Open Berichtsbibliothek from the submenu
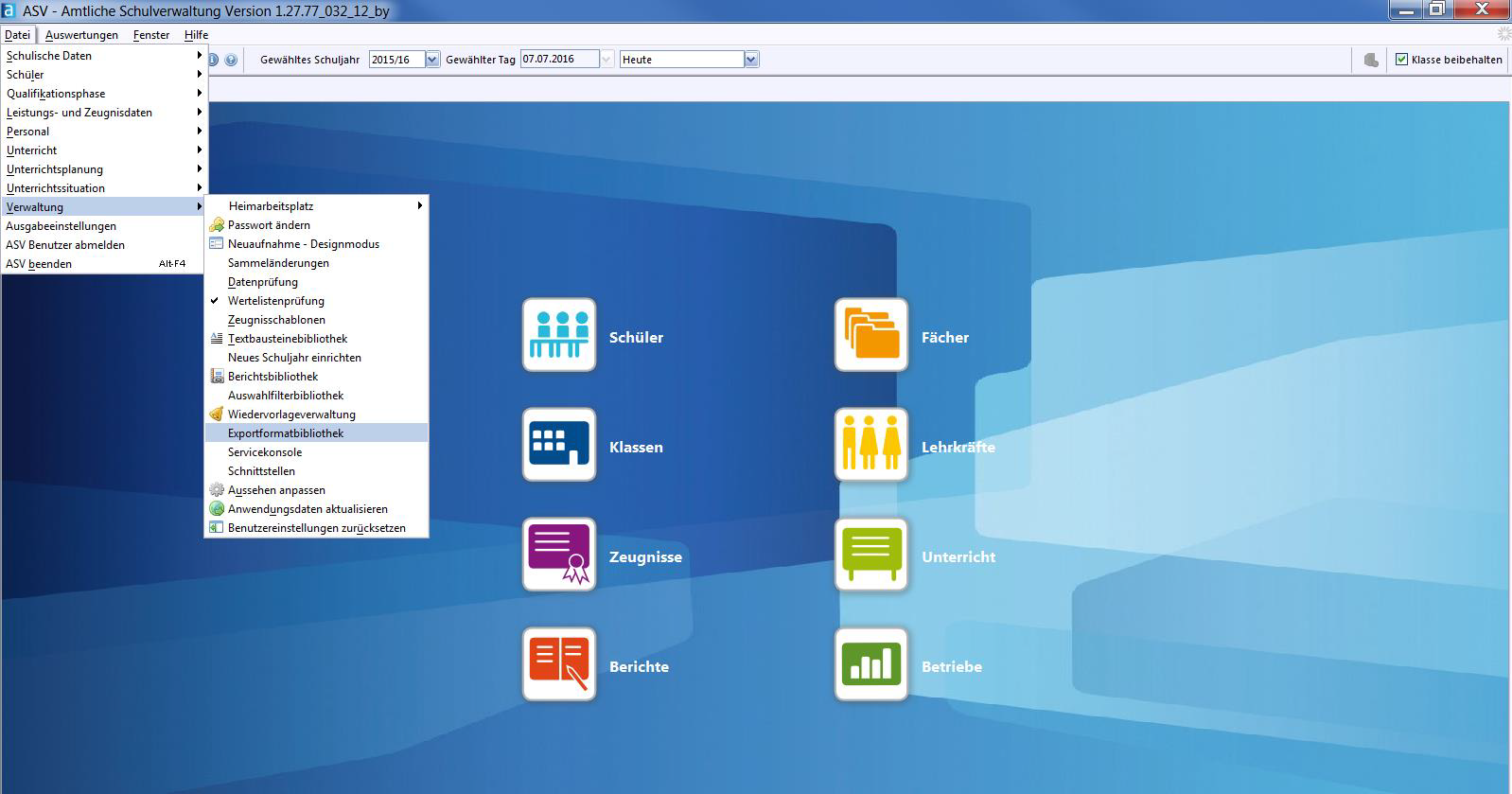Viewport: 1512px width, 794px height. [316, 377]
